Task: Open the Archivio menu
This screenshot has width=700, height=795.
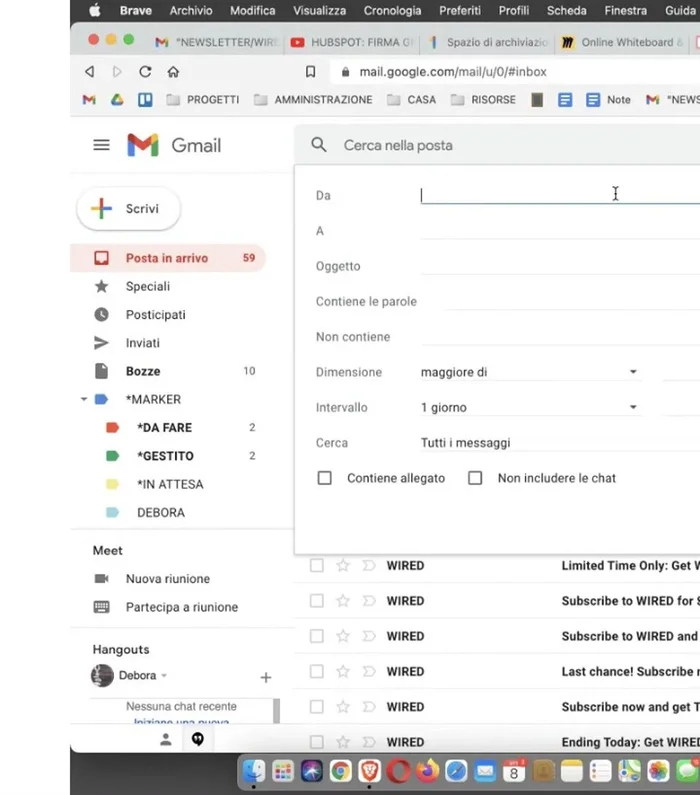Action: [191, 11]
